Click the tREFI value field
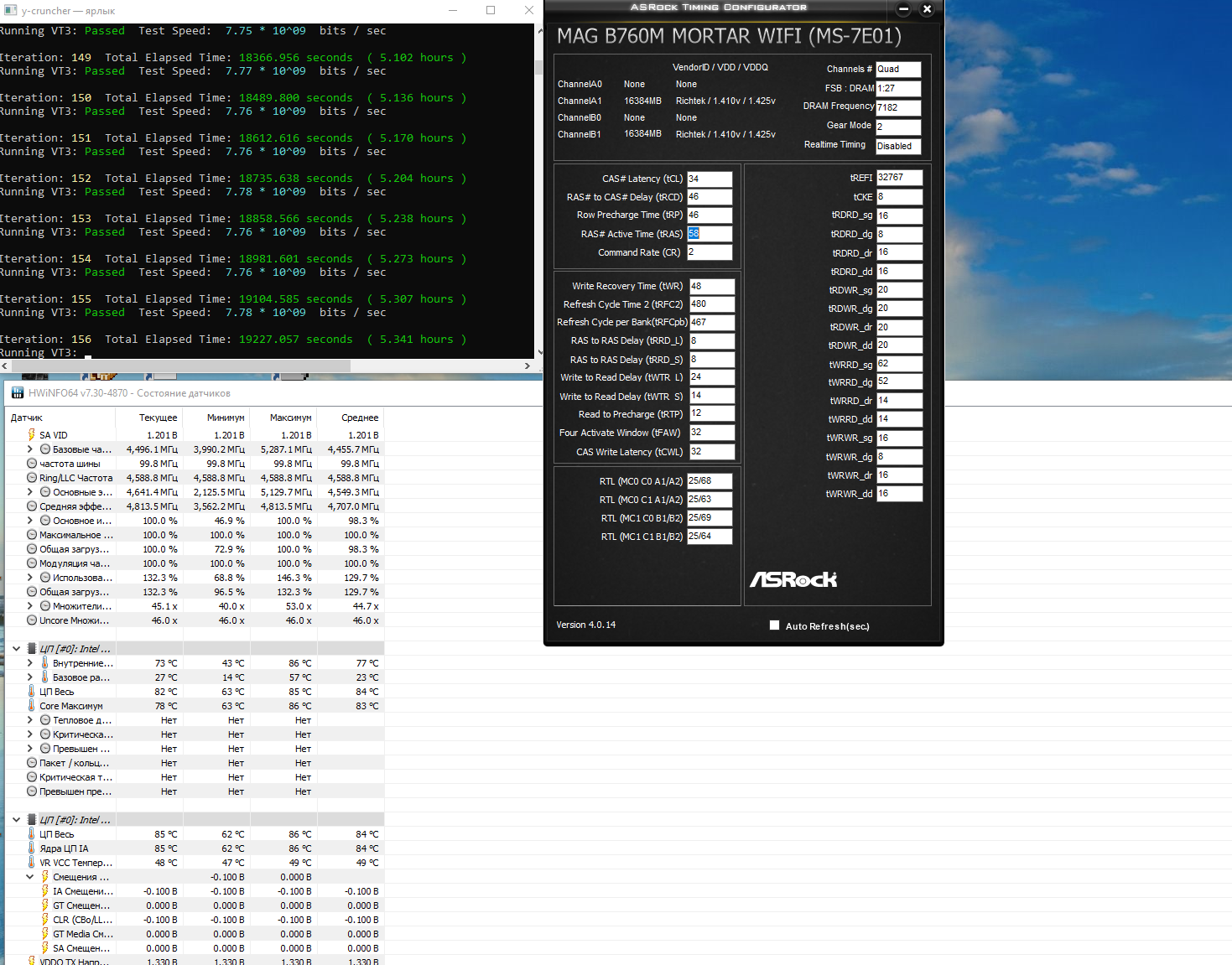The height and width of the screenshot is (965, 1232). [x=900, y=178]
